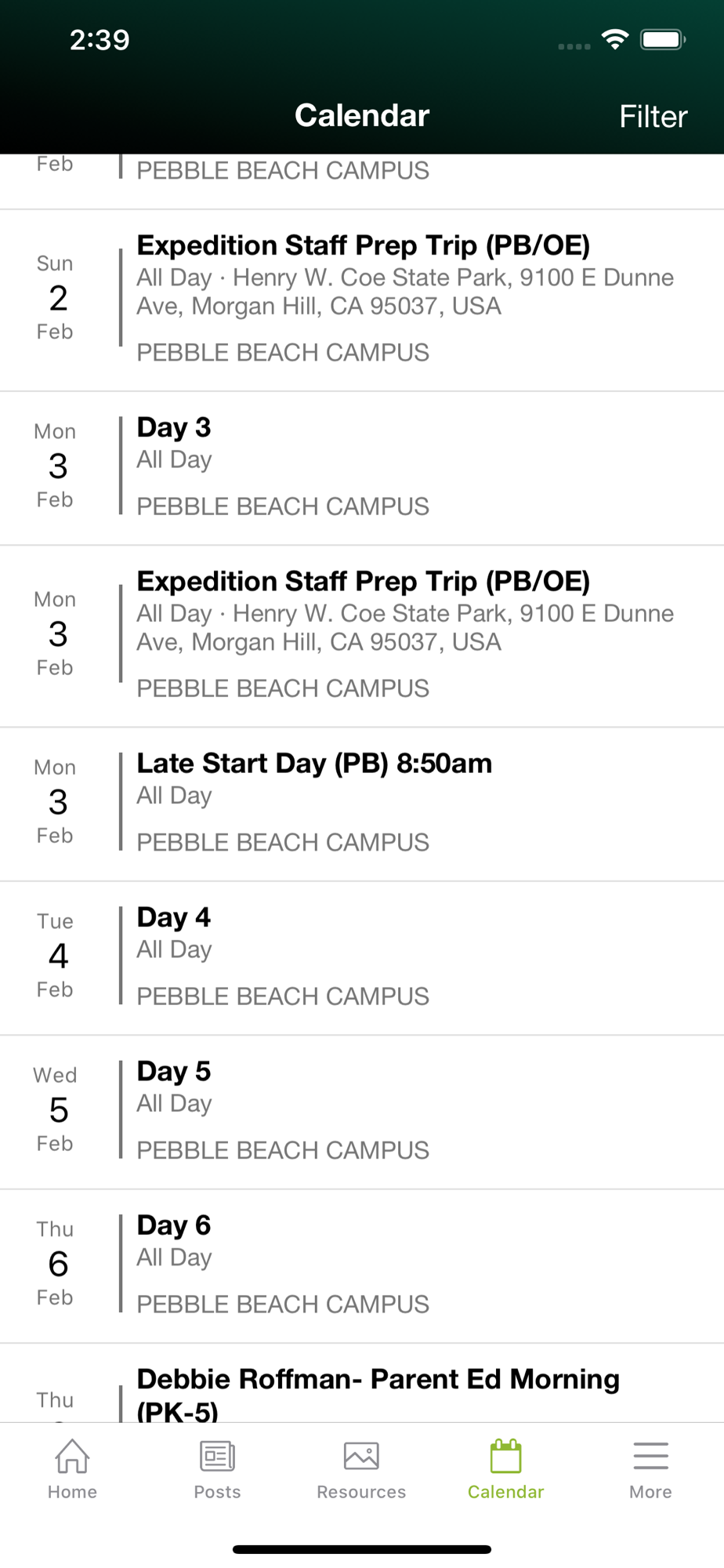Open the More hamburger menu icon
Image resolution: width=724 pixels, height=1568 pixels.
click(650, 1457)
